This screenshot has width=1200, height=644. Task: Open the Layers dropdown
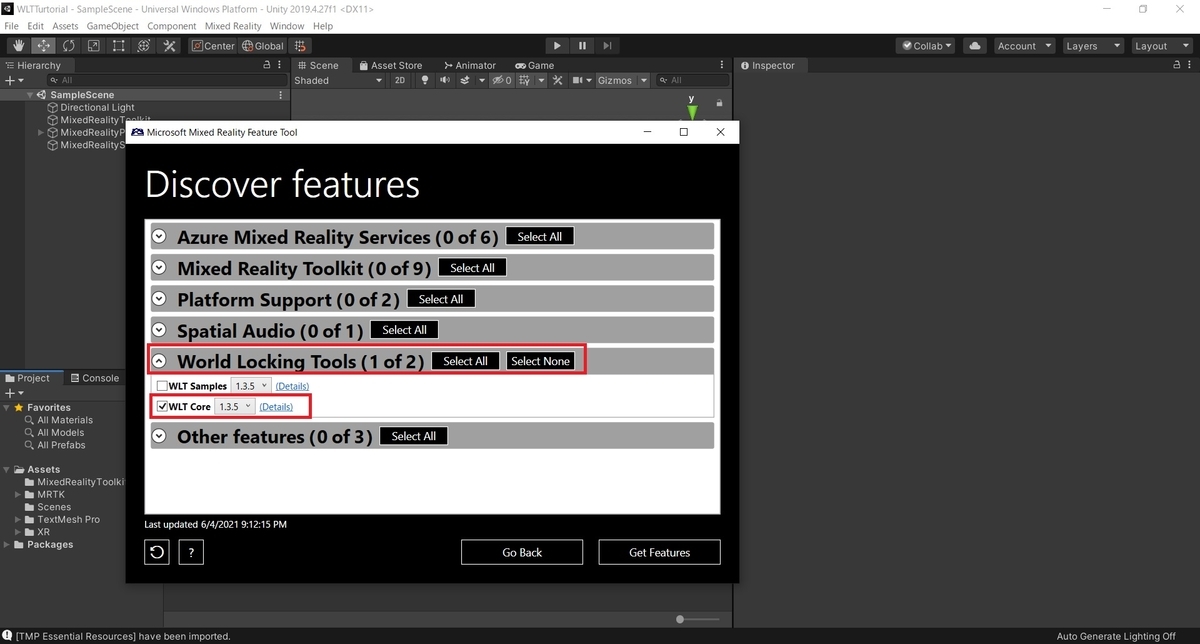point(1091,46)
